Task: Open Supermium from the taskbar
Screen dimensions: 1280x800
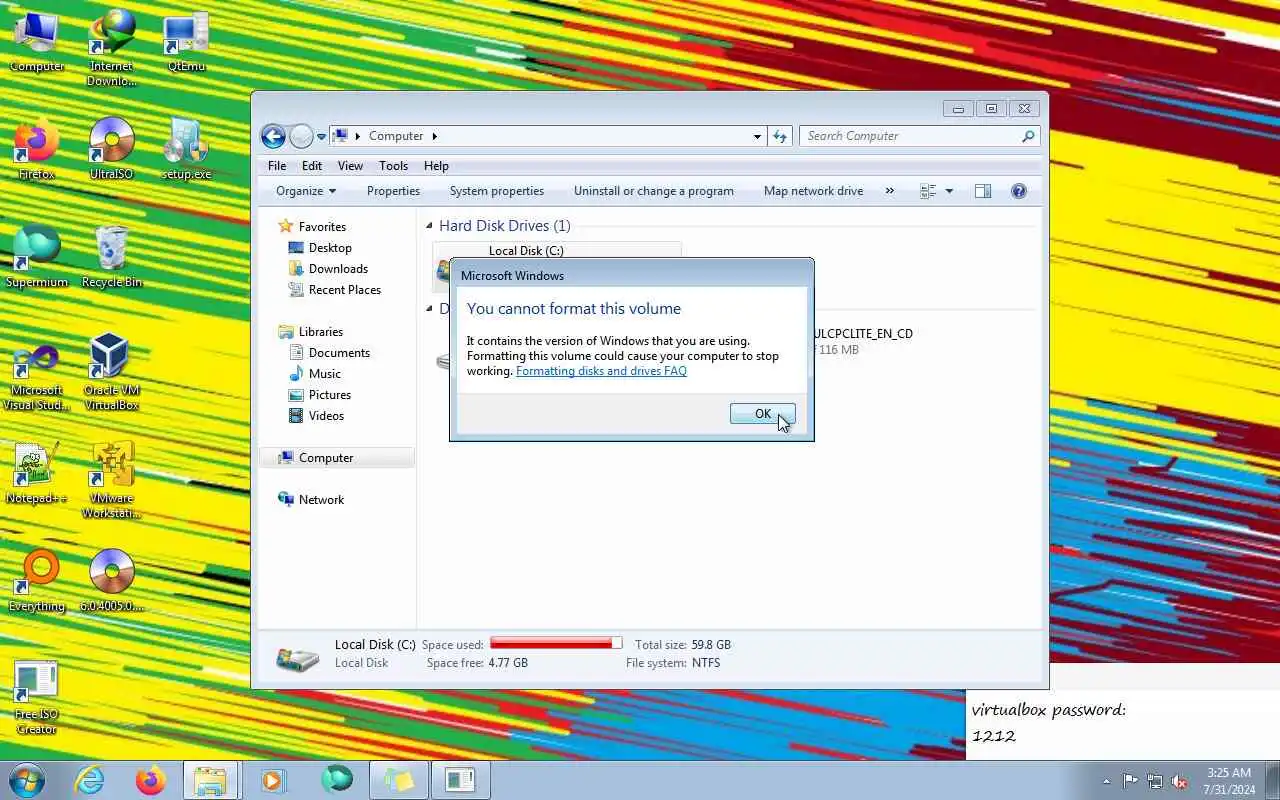Action: [337, 780]
